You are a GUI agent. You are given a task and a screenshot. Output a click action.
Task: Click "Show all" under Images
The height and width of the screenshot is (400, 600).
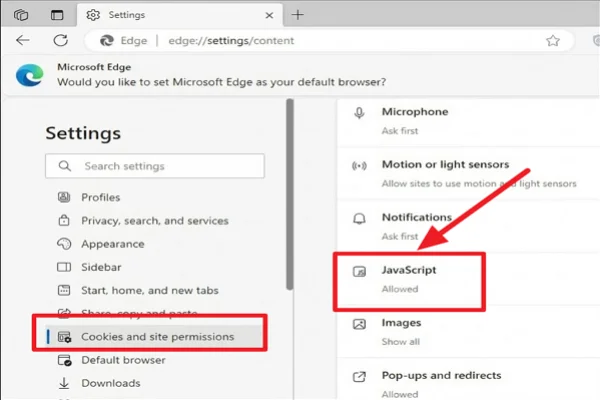click(401, 341)
